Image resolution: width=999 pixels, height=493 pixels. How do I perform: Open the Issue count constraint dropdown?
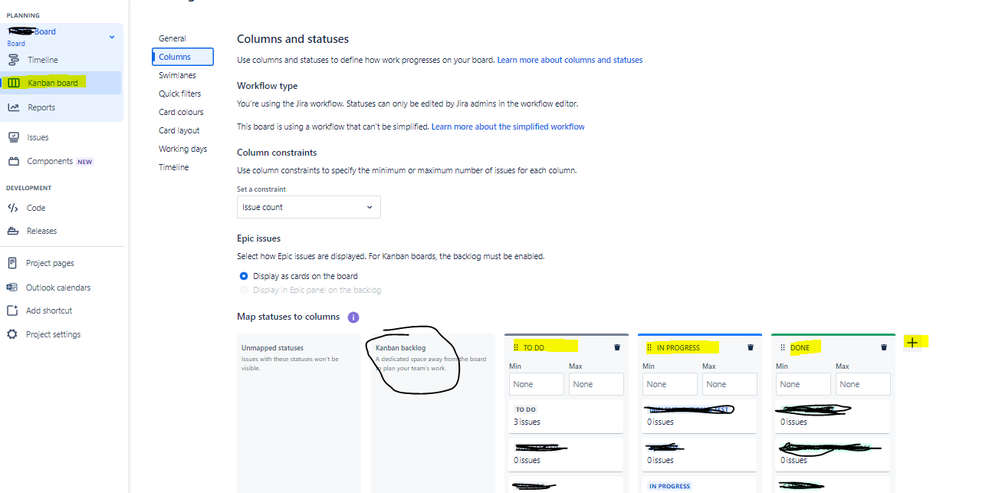(x=308, y=207)
